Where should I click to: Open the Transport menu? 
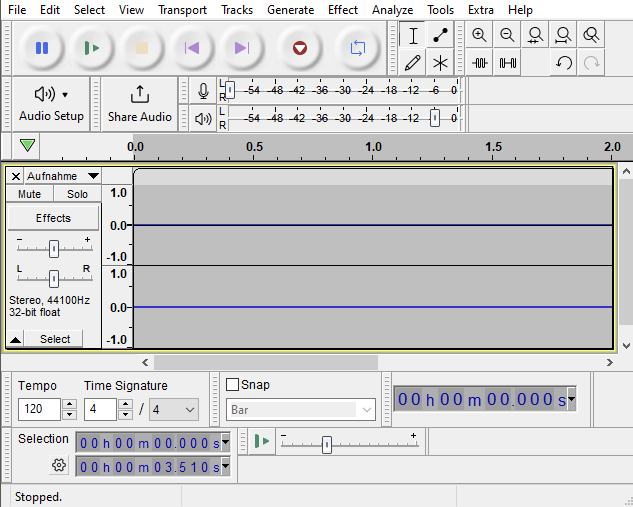pyautogui.click(x=182, y=10)
